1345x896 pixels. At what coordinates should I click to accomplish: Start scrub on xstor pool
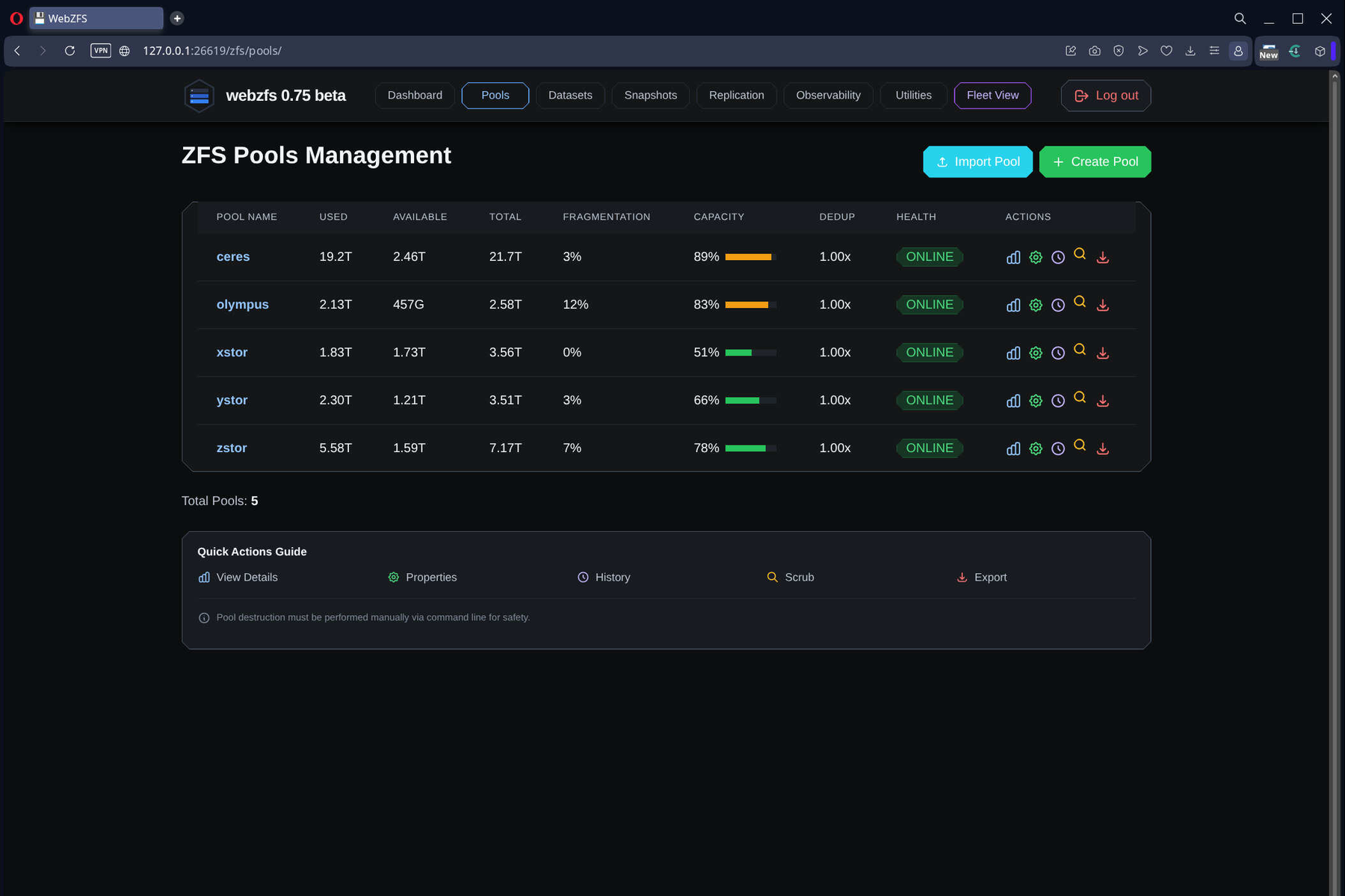[x=1080, y=350]
